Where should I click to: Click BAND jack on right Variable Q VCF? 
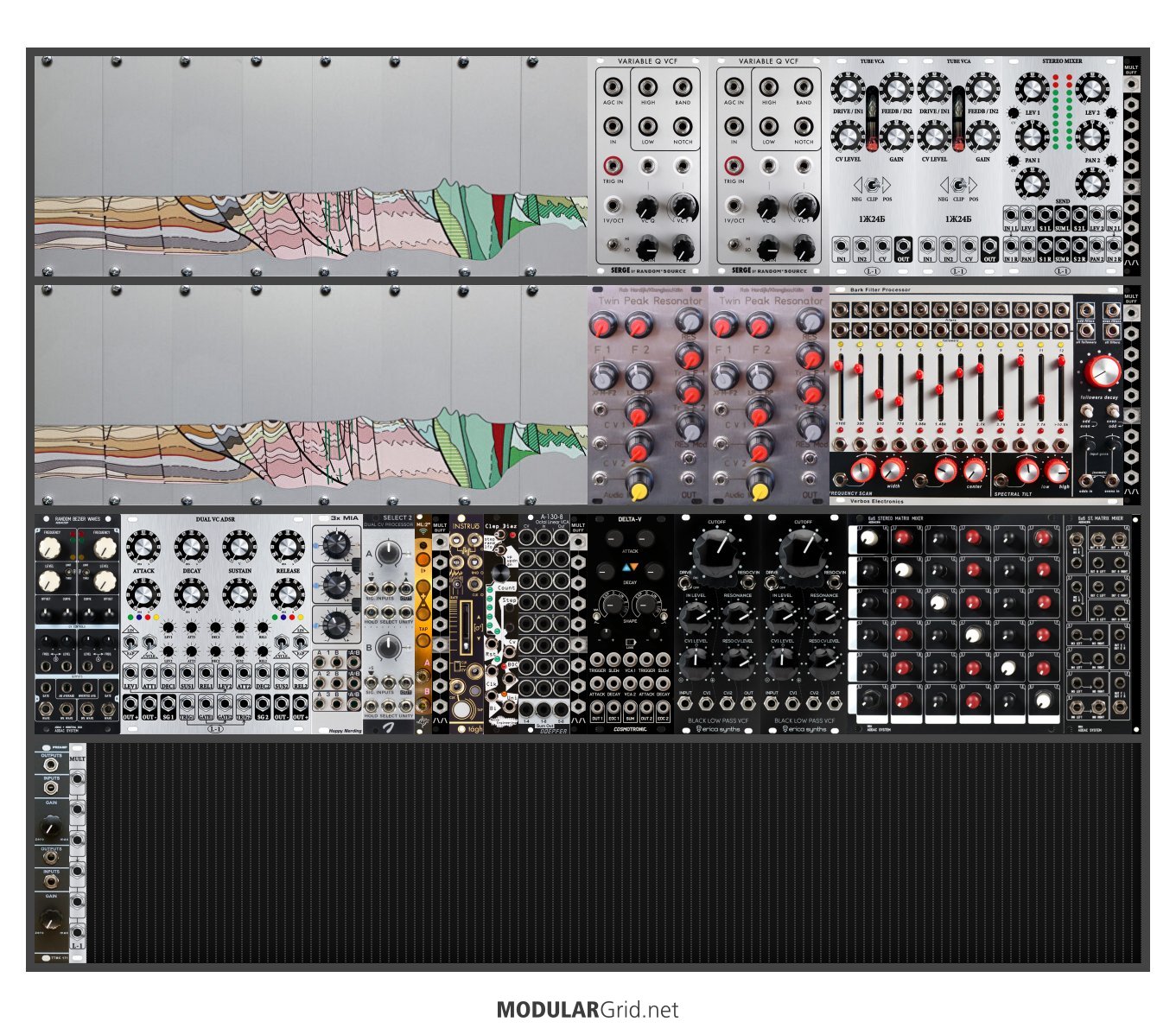pos(804,87)
